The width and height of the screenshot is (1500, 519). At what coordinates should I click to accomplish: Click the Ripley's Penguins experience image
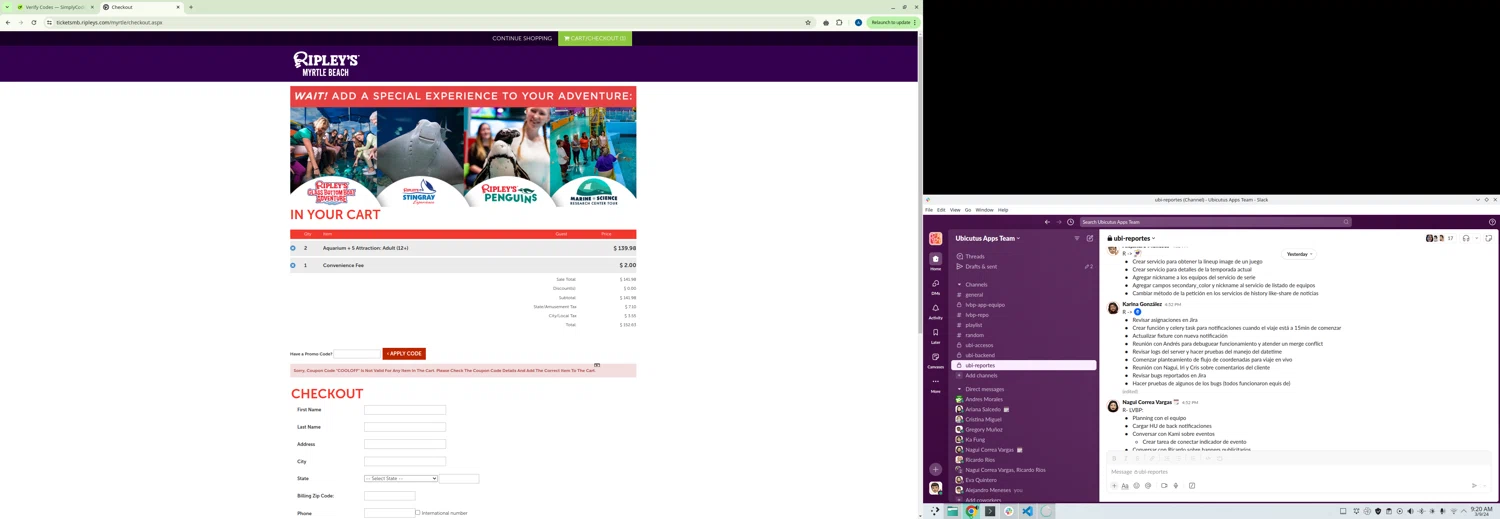[x=507, y=157]
